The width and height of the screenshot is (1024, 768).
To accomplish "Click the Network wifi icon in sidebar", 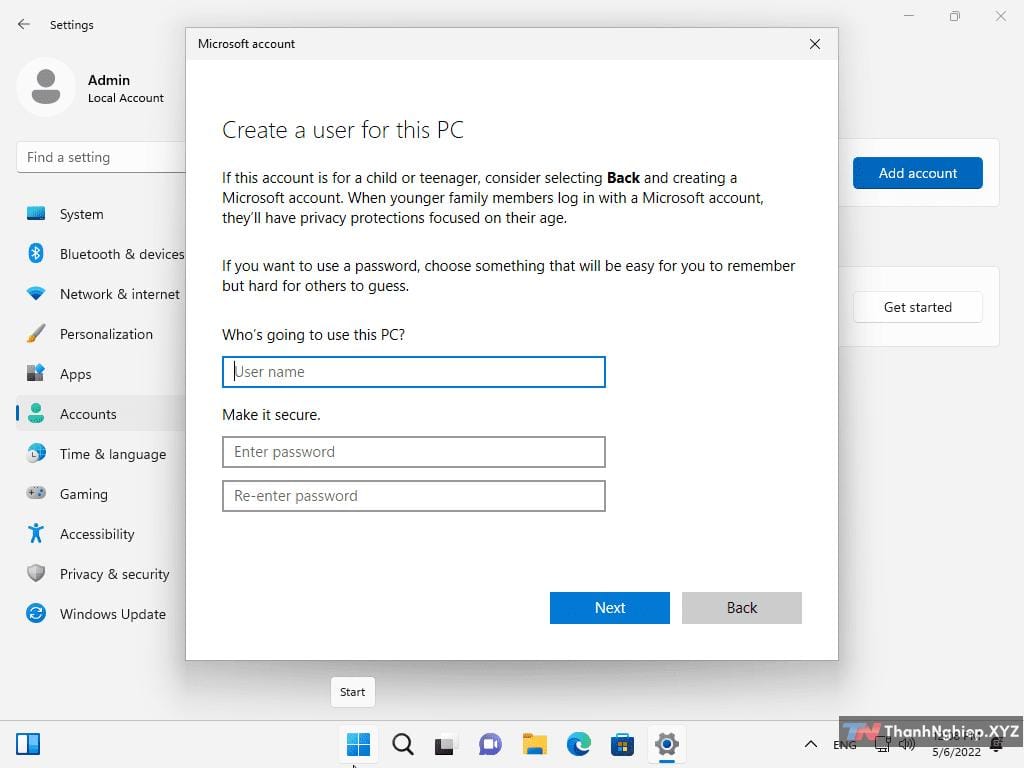I will coord(36,294).
